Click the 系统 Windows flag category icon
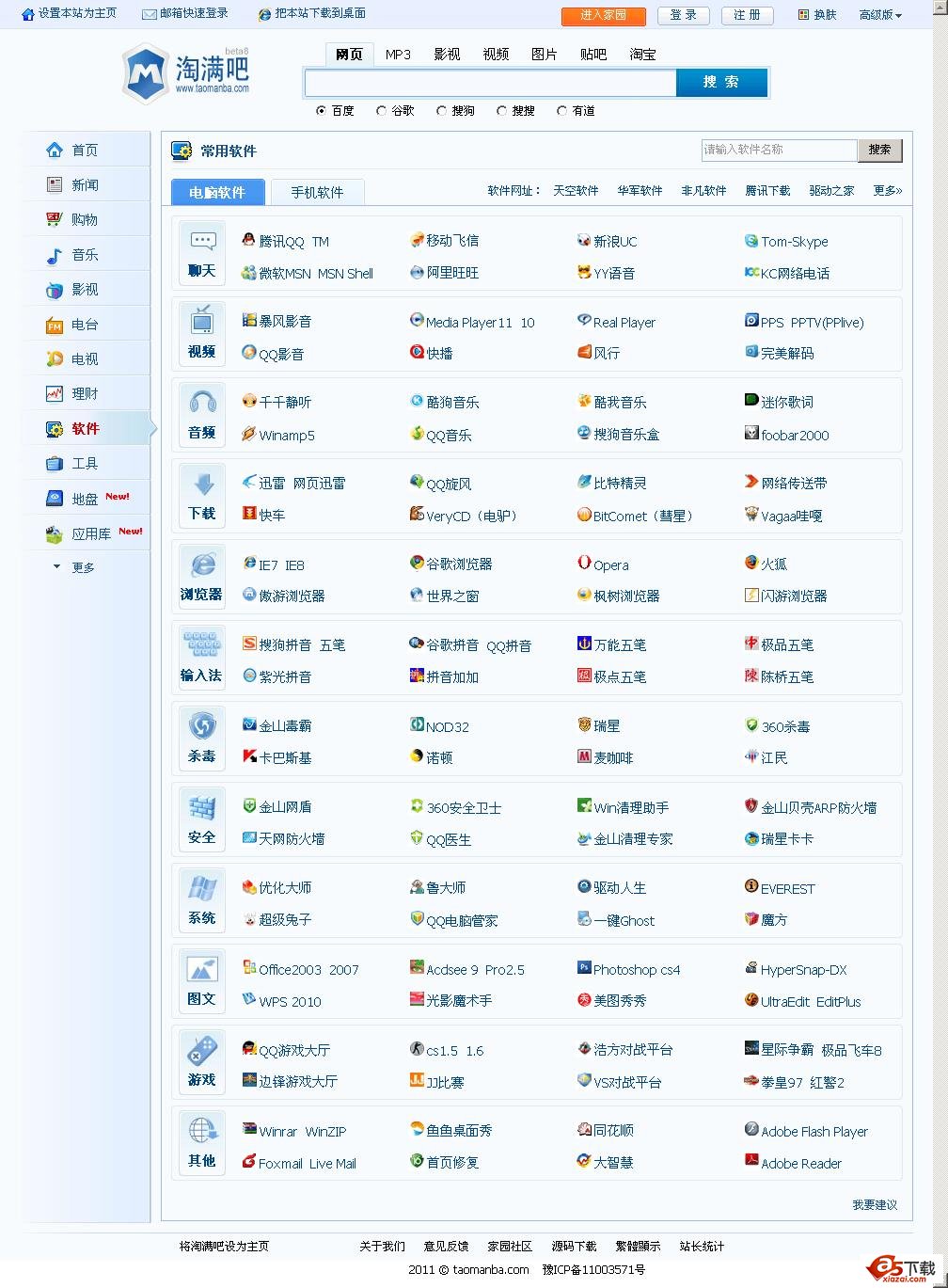 click(x=202, y=887)
